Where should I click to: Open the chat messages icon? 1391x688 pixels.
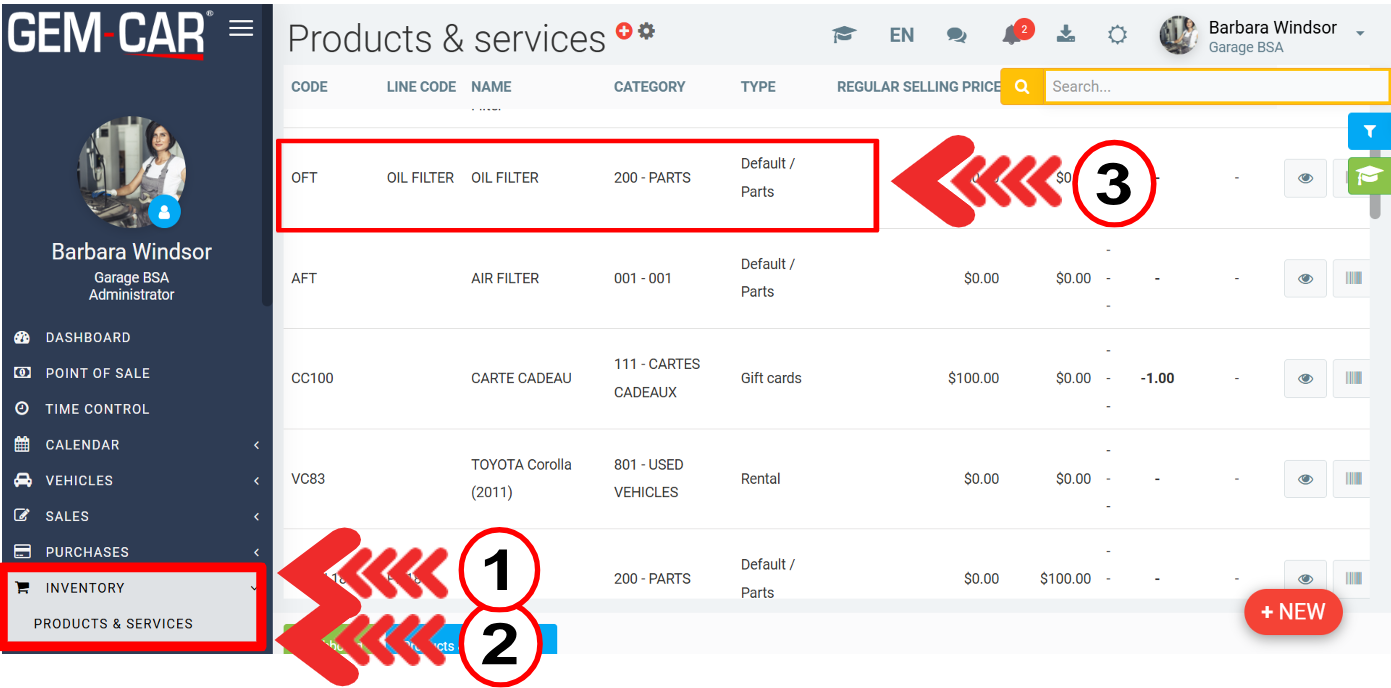tap(957, 35)
